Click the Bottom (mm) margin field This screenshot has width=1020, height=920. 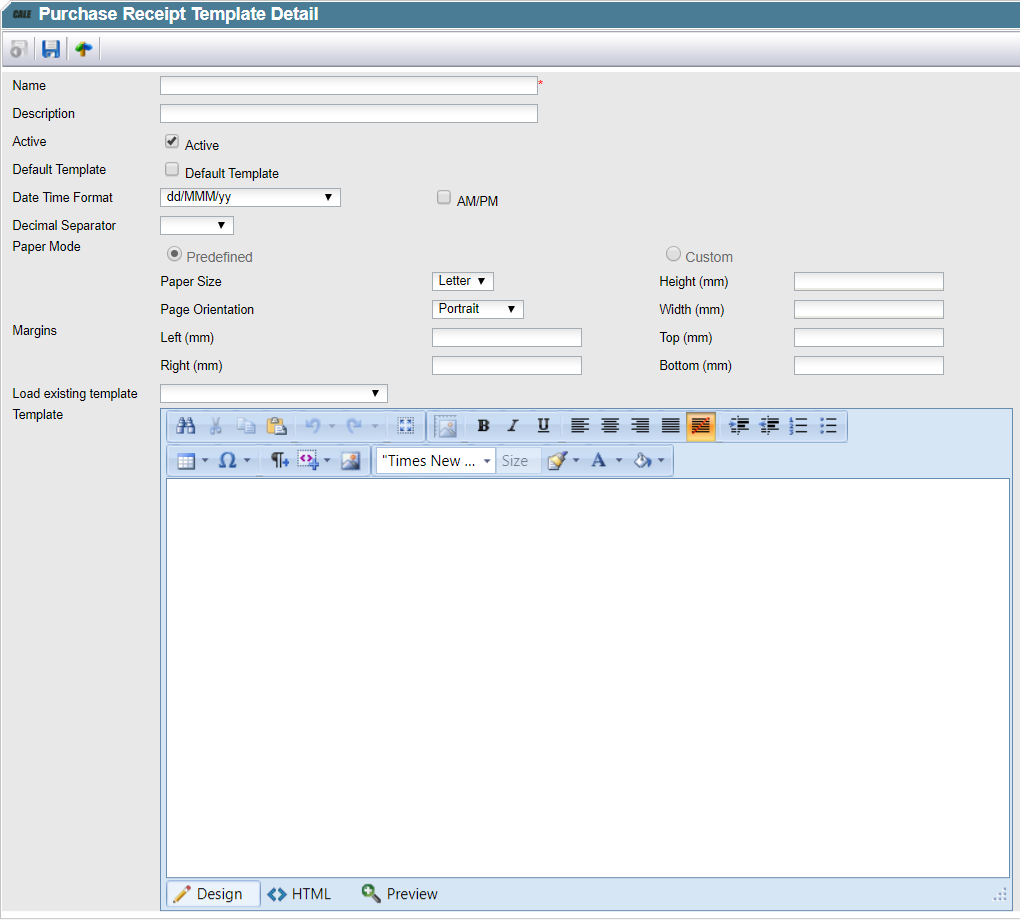[x=868, y=365]
